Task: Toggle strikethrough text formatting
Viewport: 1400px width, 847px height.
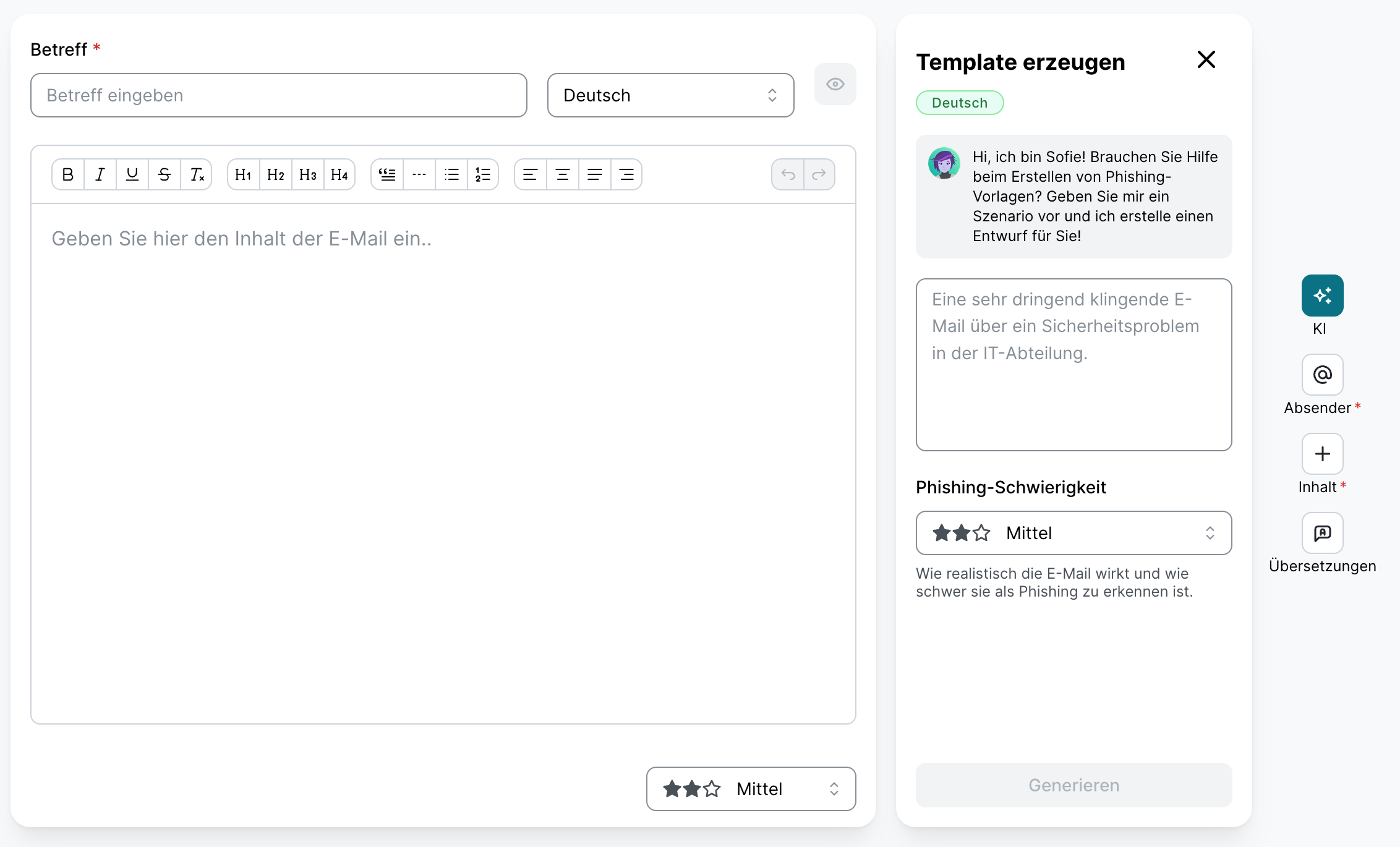Action: tap(164, 174)
